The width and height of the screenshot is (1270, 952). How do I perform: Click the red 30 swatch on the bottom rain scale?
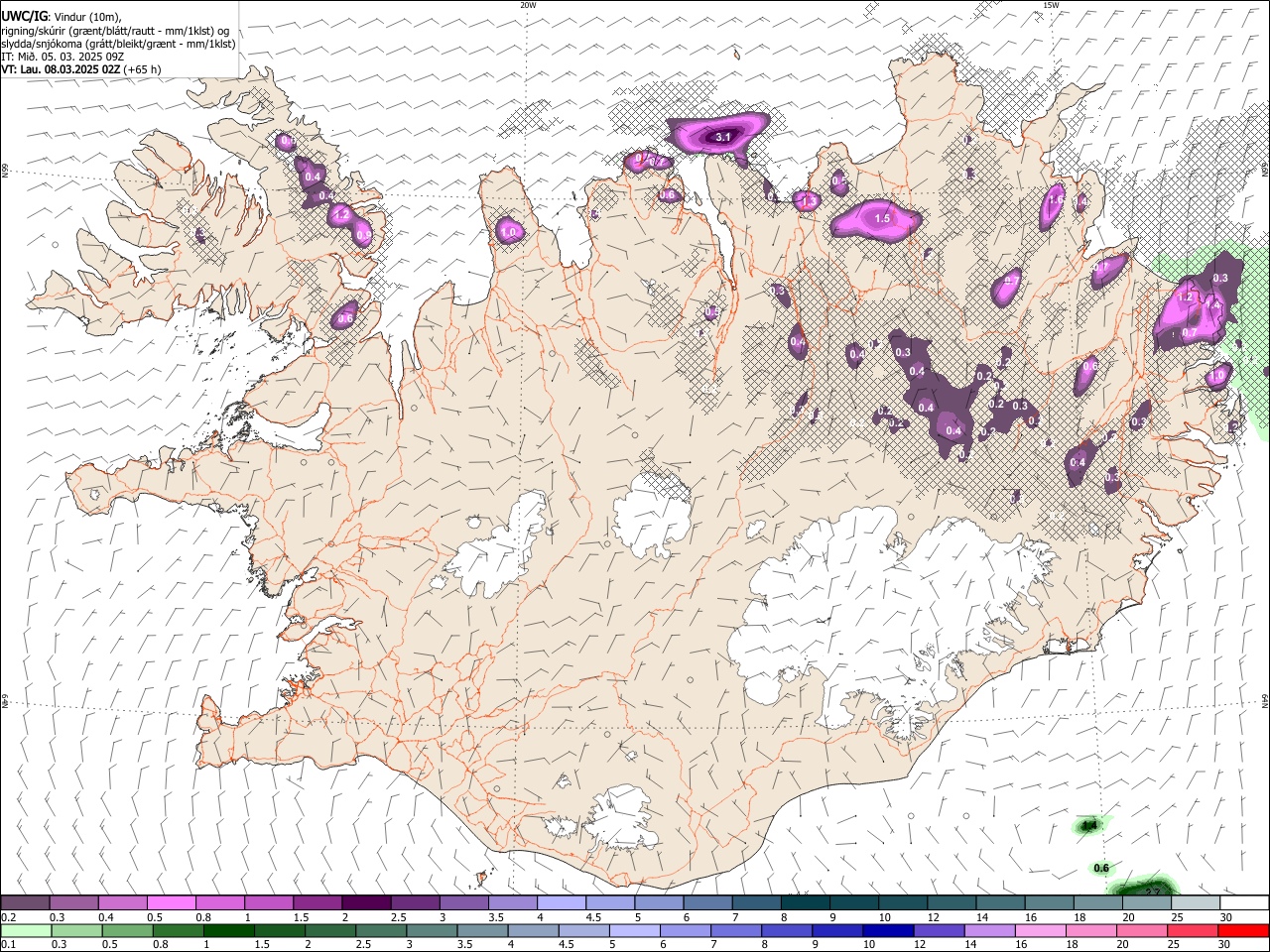[1243, 930]
